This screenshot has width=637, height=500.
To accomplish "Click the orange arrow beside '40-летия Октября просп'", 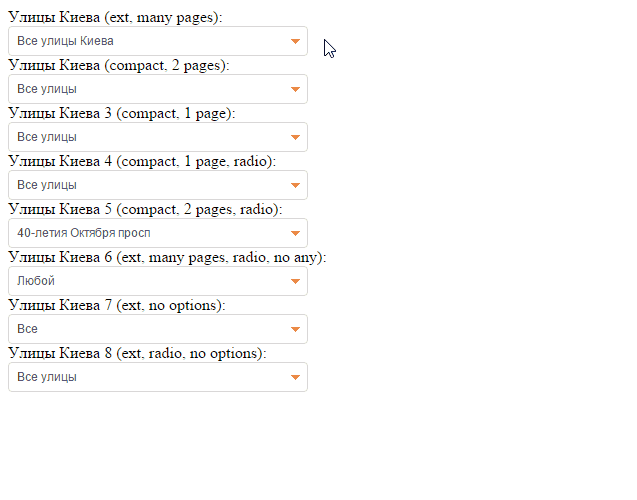I will pyautogui.click(x=295, y=233).
